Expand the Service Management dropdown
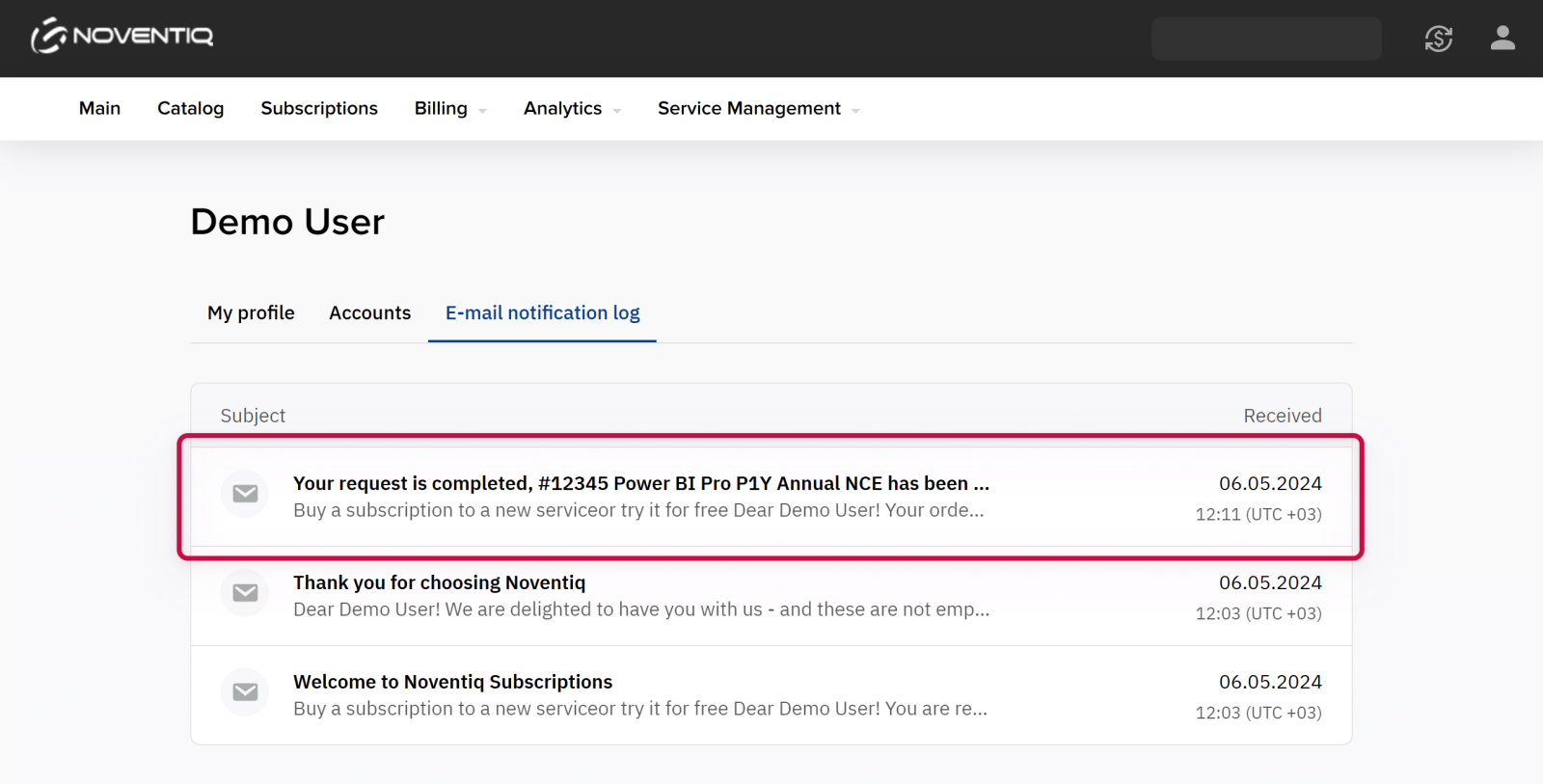The height and width of the screenshot is (784, 1543). point(757,109)
